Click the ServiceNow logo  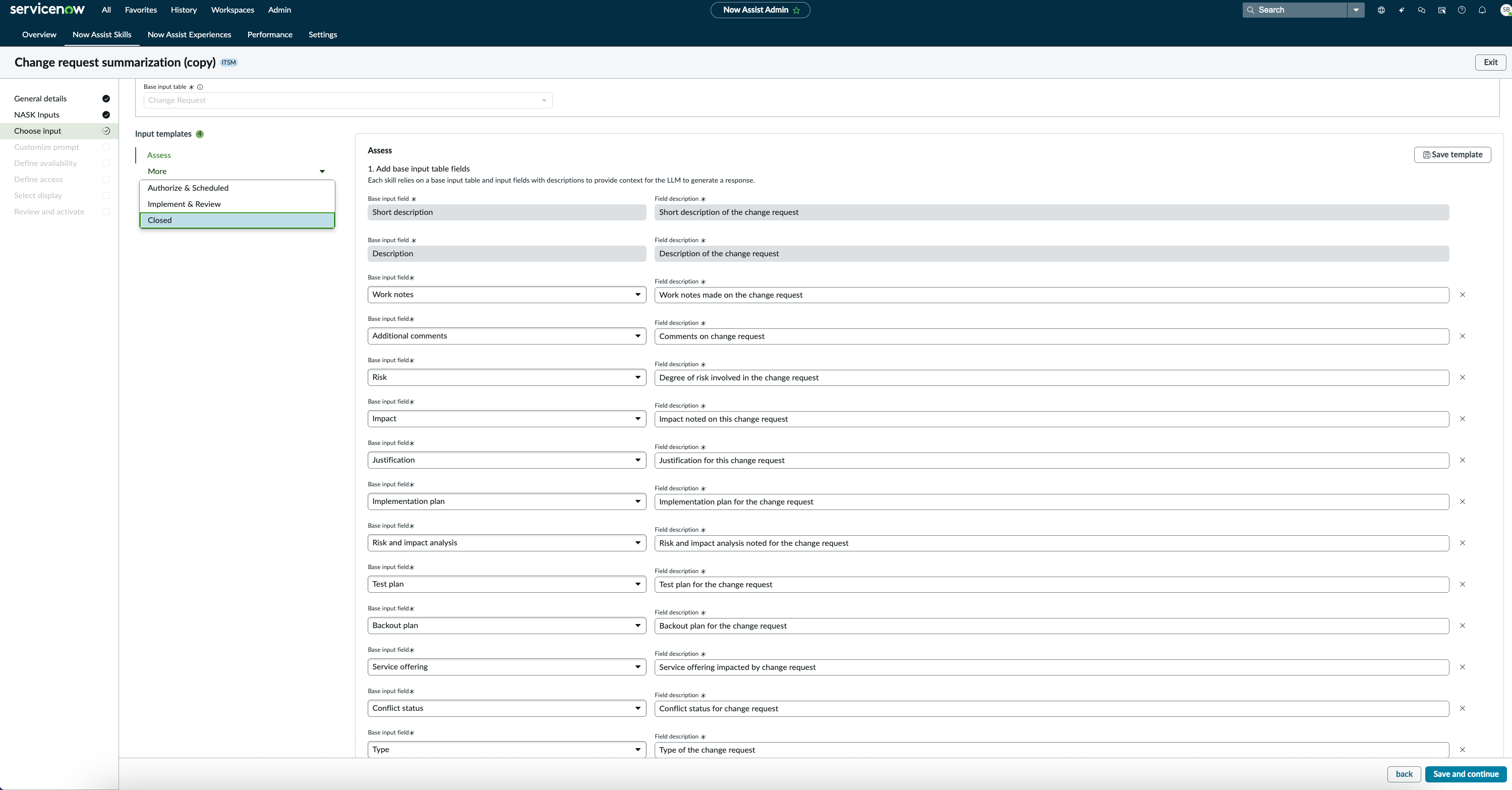47,10
